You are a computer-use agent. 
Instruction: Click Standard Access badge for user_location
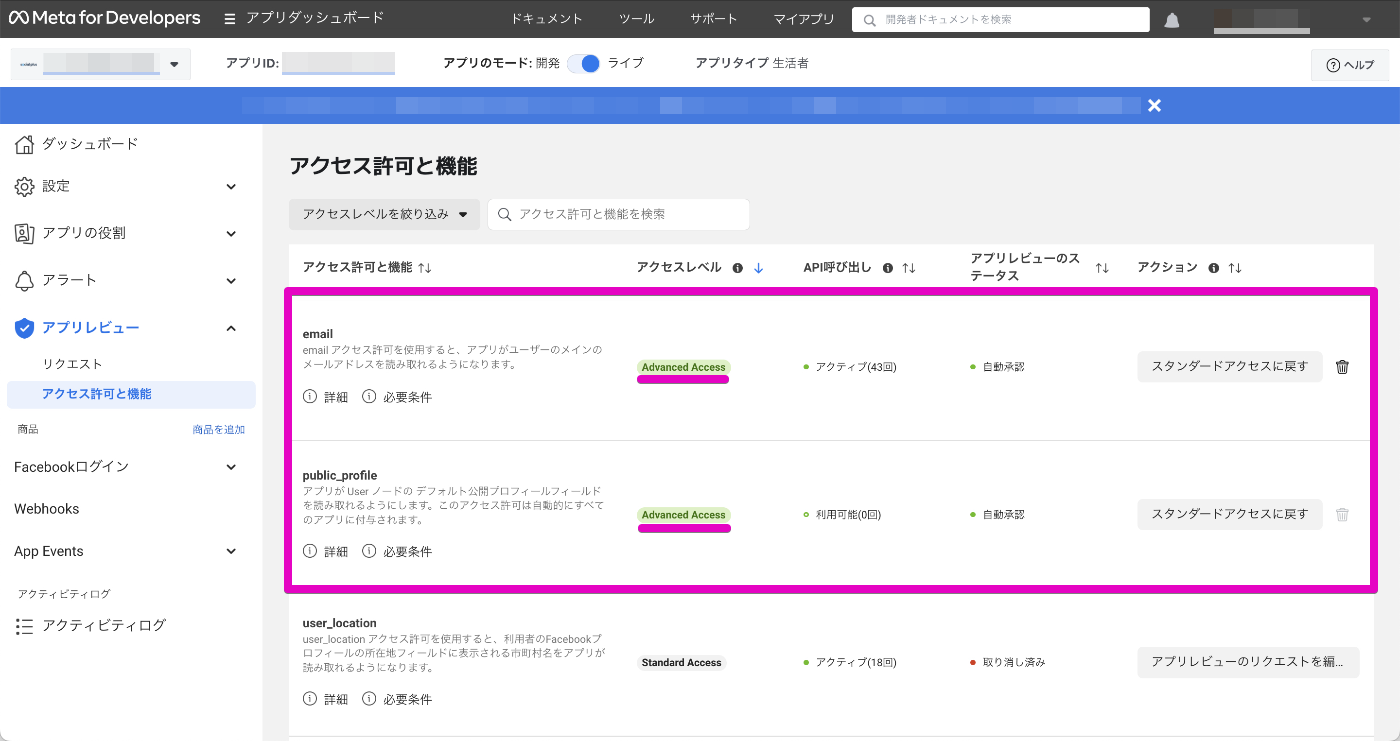tap(681, 663)
